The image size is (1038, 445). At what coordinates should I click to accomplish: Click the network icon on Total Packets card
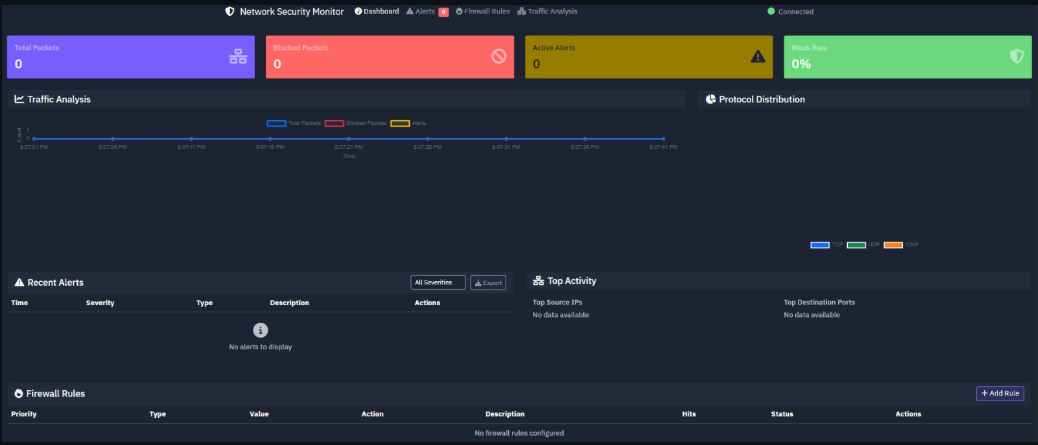(x=238, y=57)
